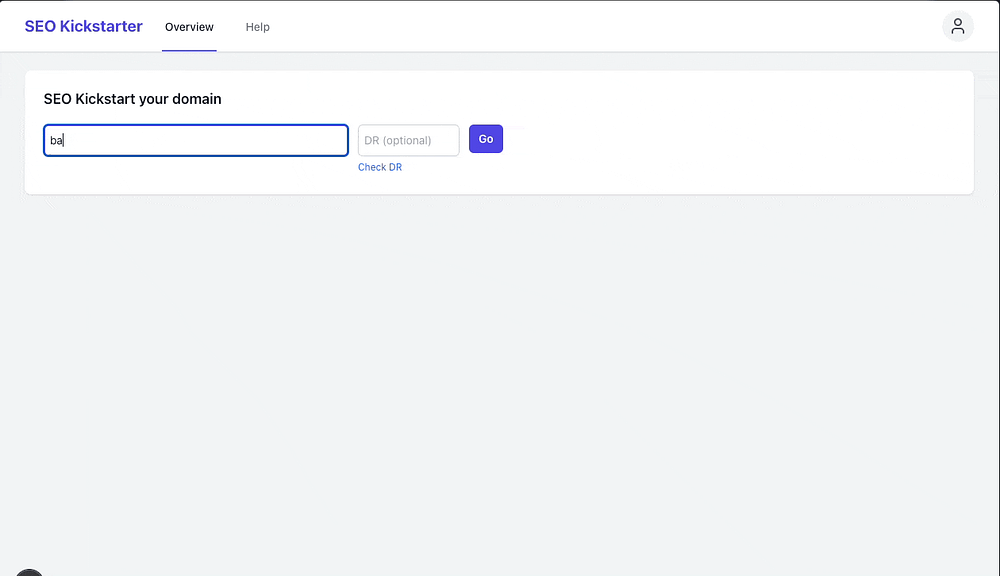Image resolution: width=1000 pixels, height=576 pixels.
Task: Place cursor in the domain text box
Action: coord(196,140)
